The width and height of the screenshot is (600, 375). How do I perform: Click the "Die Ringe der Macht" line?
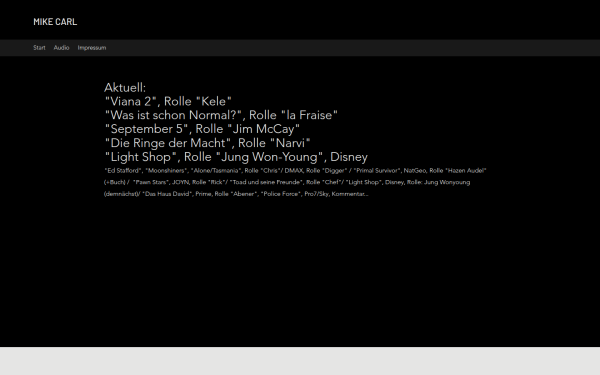point(207,143)
